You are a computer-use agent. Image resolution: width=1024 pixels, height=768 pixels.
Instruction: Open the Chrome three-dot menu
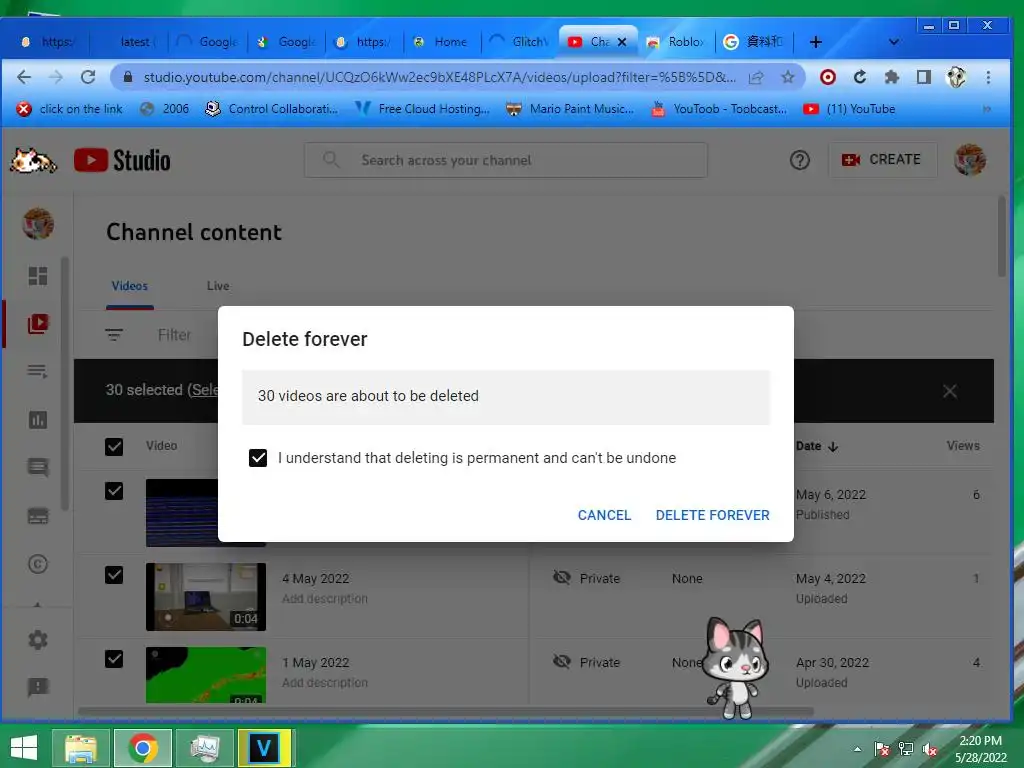click(x=988, y=77)
